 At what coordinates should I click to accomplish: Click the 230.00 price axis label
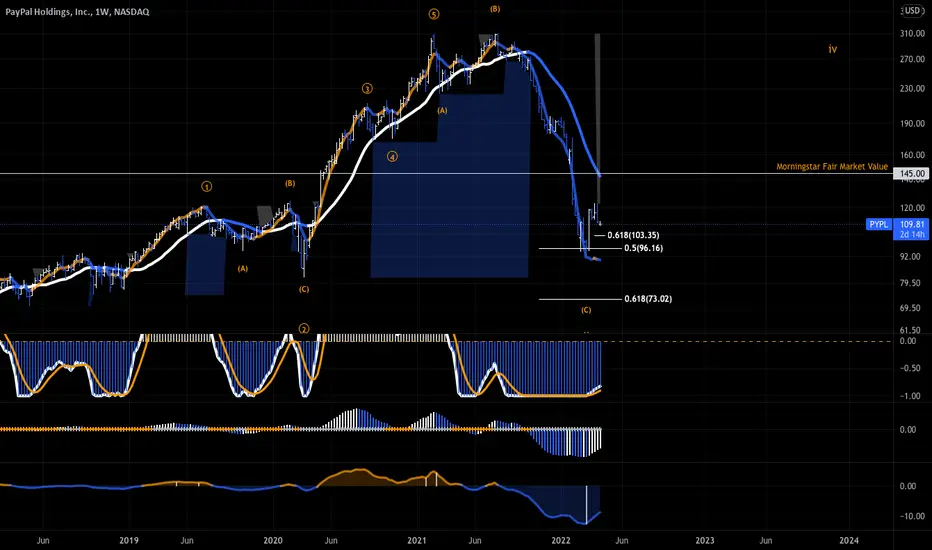[912, 89]
